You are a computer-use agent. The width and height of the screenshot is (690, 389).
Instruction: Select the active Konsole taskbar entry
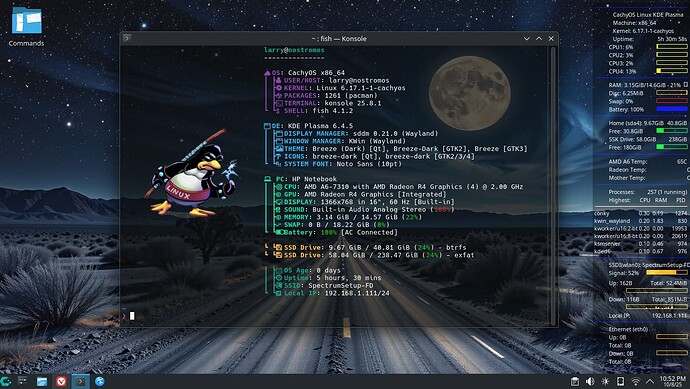(x=81, y=381)
